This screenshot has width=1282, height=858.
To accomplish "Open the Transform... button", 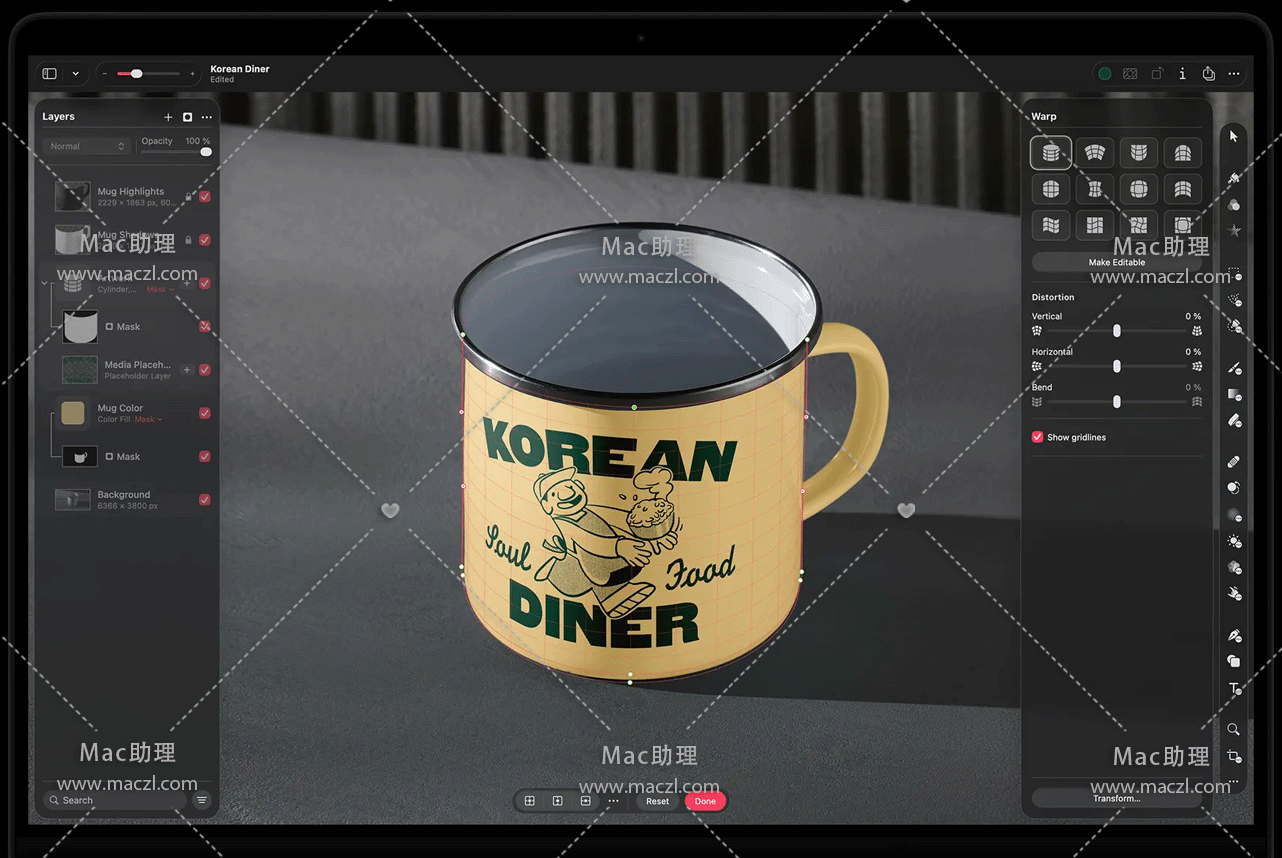I will pyautogui.click(x=1117, y=798).
